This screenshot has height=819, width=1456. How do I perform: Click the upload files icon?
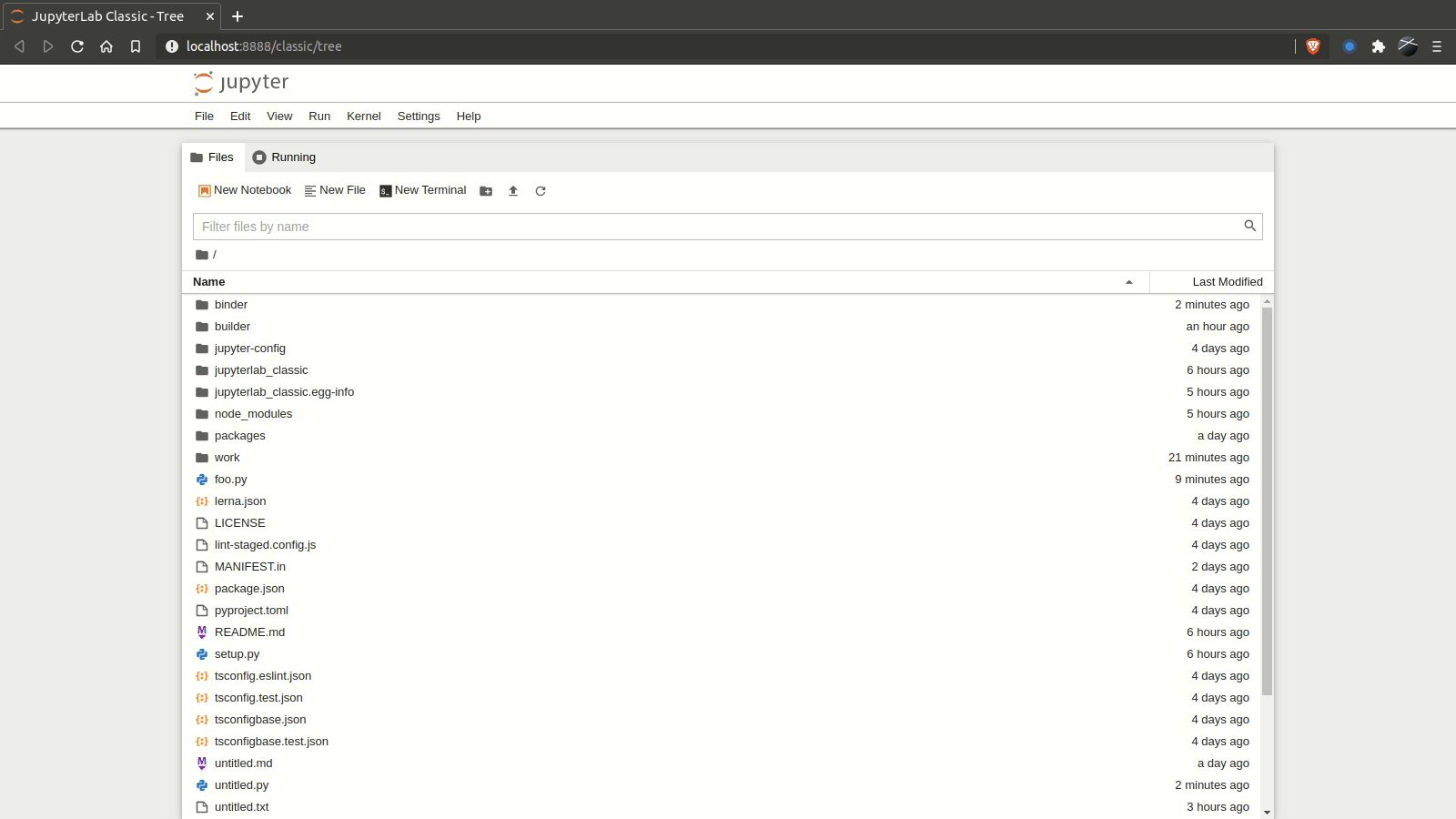click(513, 191)
